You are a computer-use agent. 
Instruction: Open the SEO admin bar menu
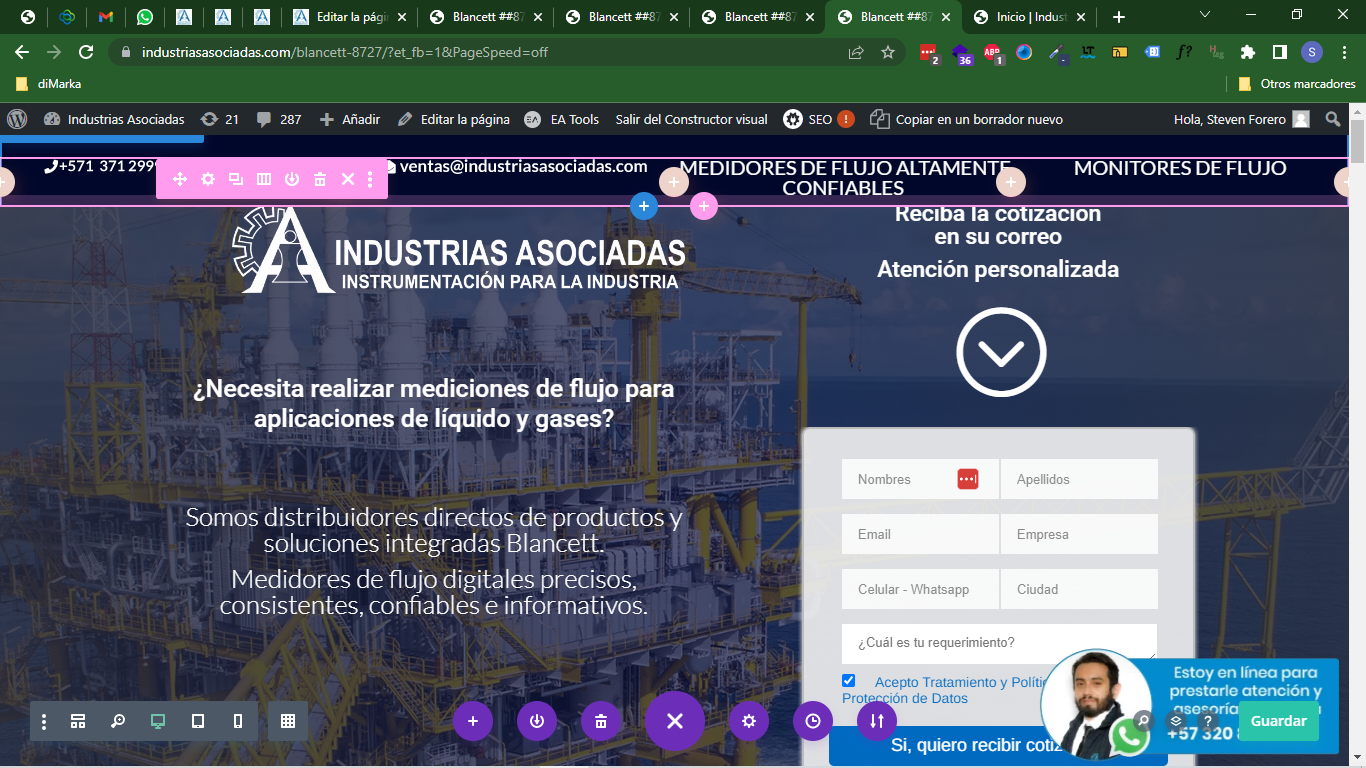coord(819,119)
